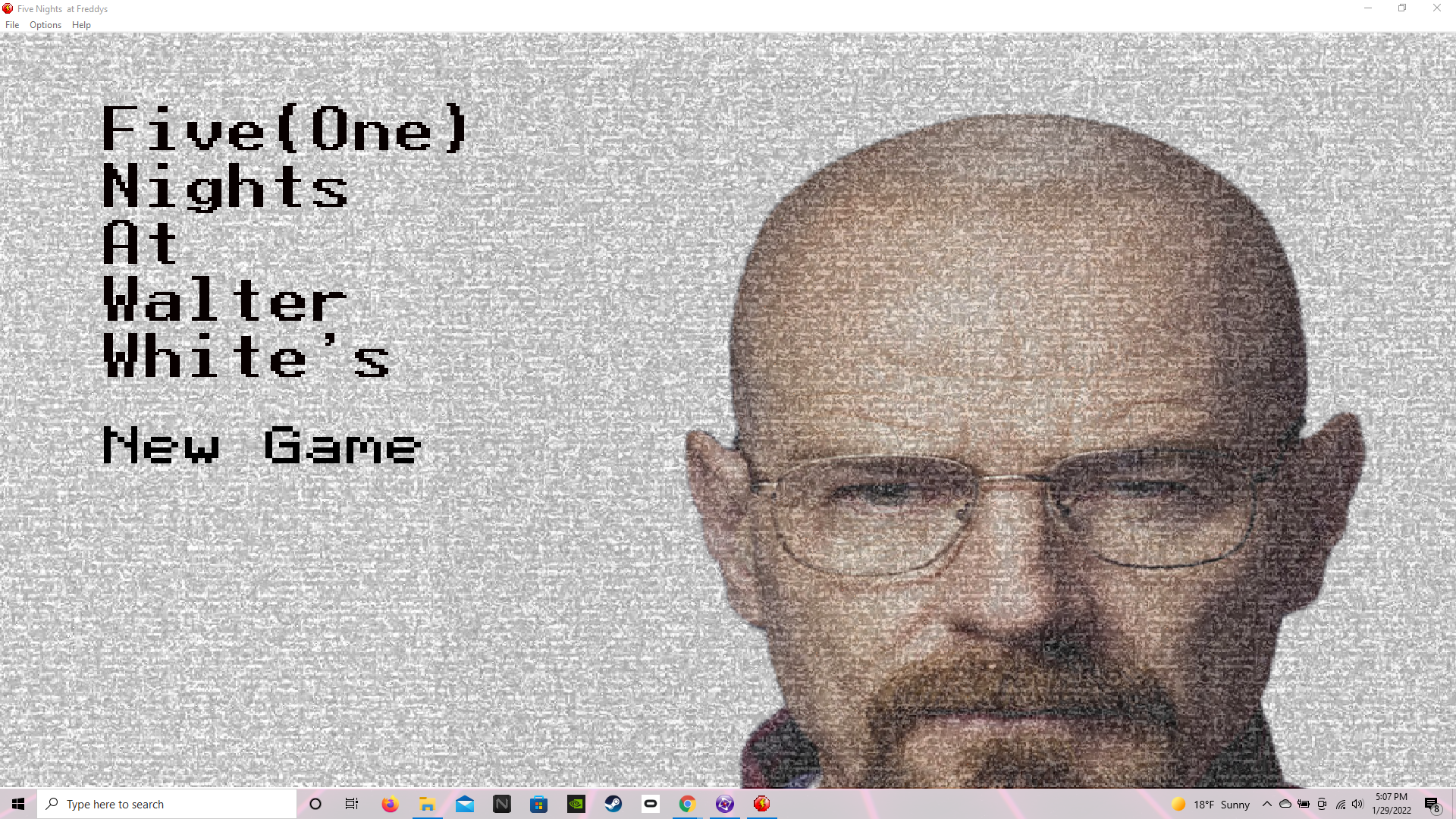Screen dimensions: 1456x819
Task: Click the date and time display
Action: click(1393, 804)
